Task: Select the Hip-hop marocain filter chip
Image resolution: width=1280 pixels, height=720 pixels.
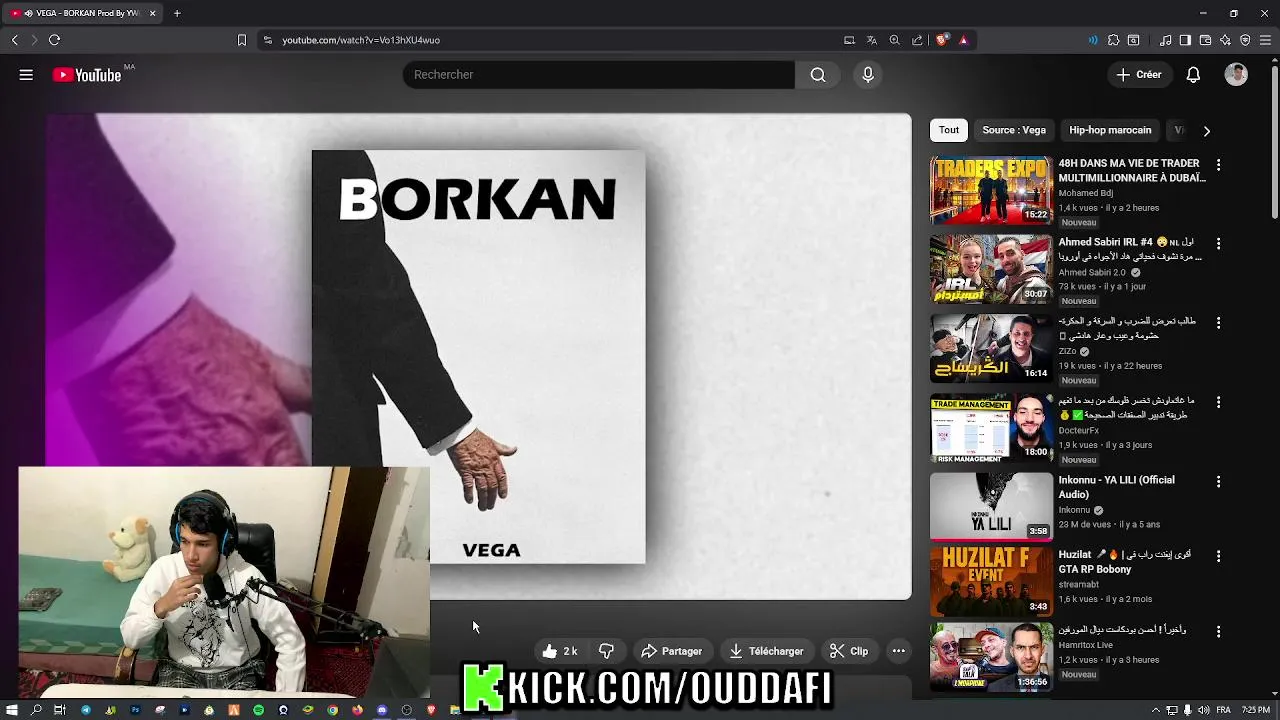Action: click(x=1110, y=130)
